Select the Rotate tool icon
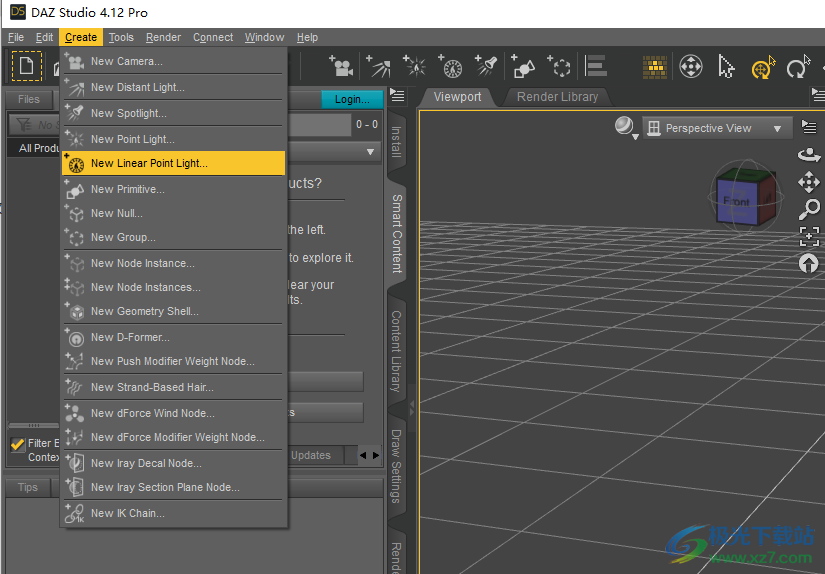This screenshot has height=574, width=825. tap(797, 67)
